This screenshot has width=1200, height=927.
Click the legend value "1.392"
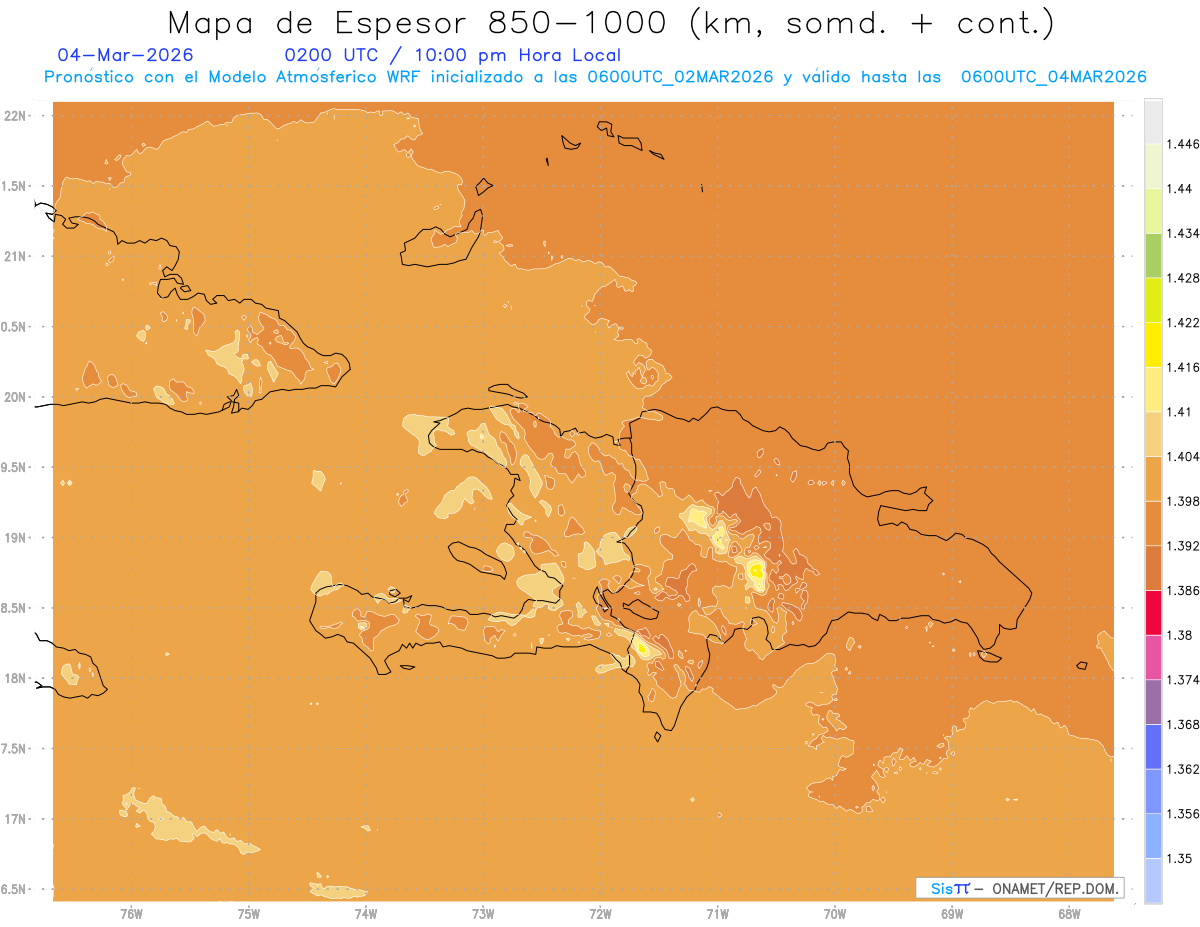pyautogui.click(x=1183, y=546)
